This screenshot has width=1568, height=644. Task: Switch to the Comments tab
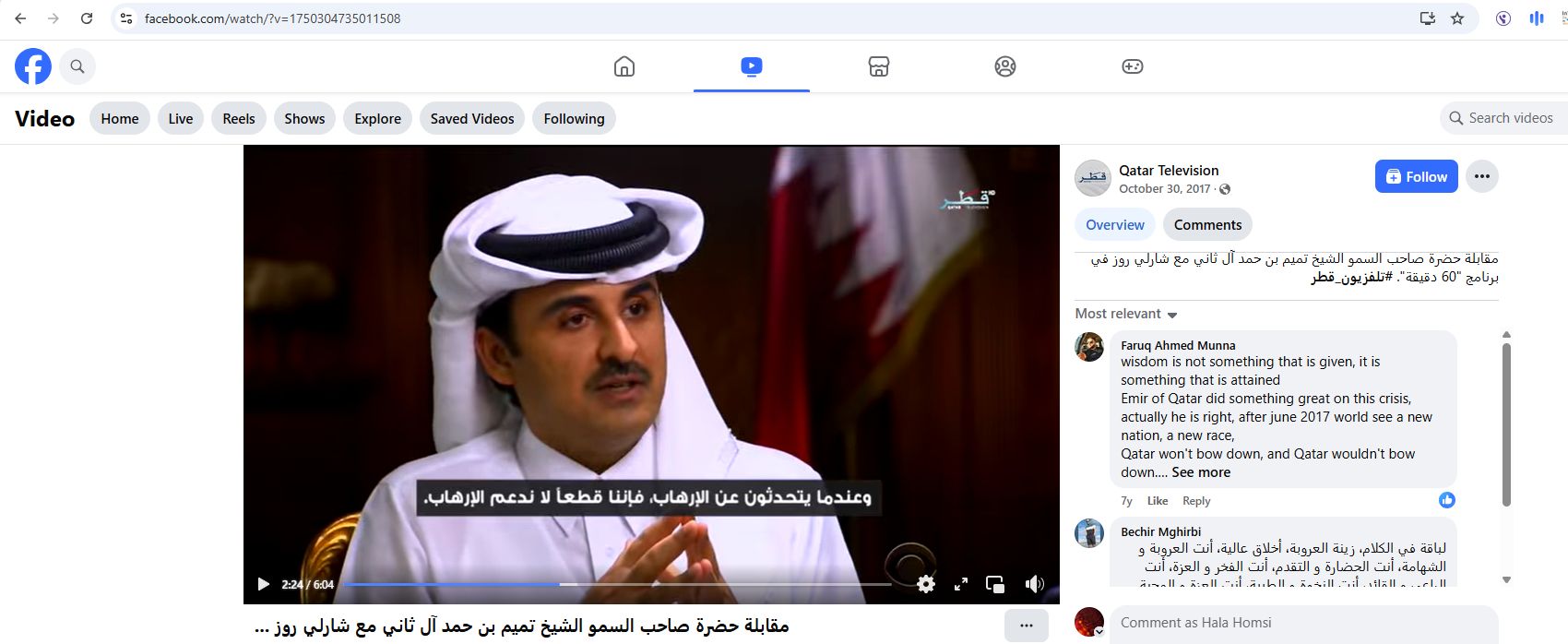1207,224
